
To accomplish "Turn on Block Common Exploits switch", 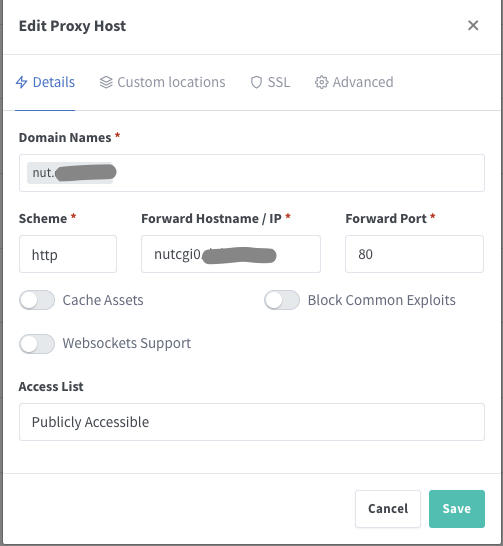I will (x=282, y=300).
